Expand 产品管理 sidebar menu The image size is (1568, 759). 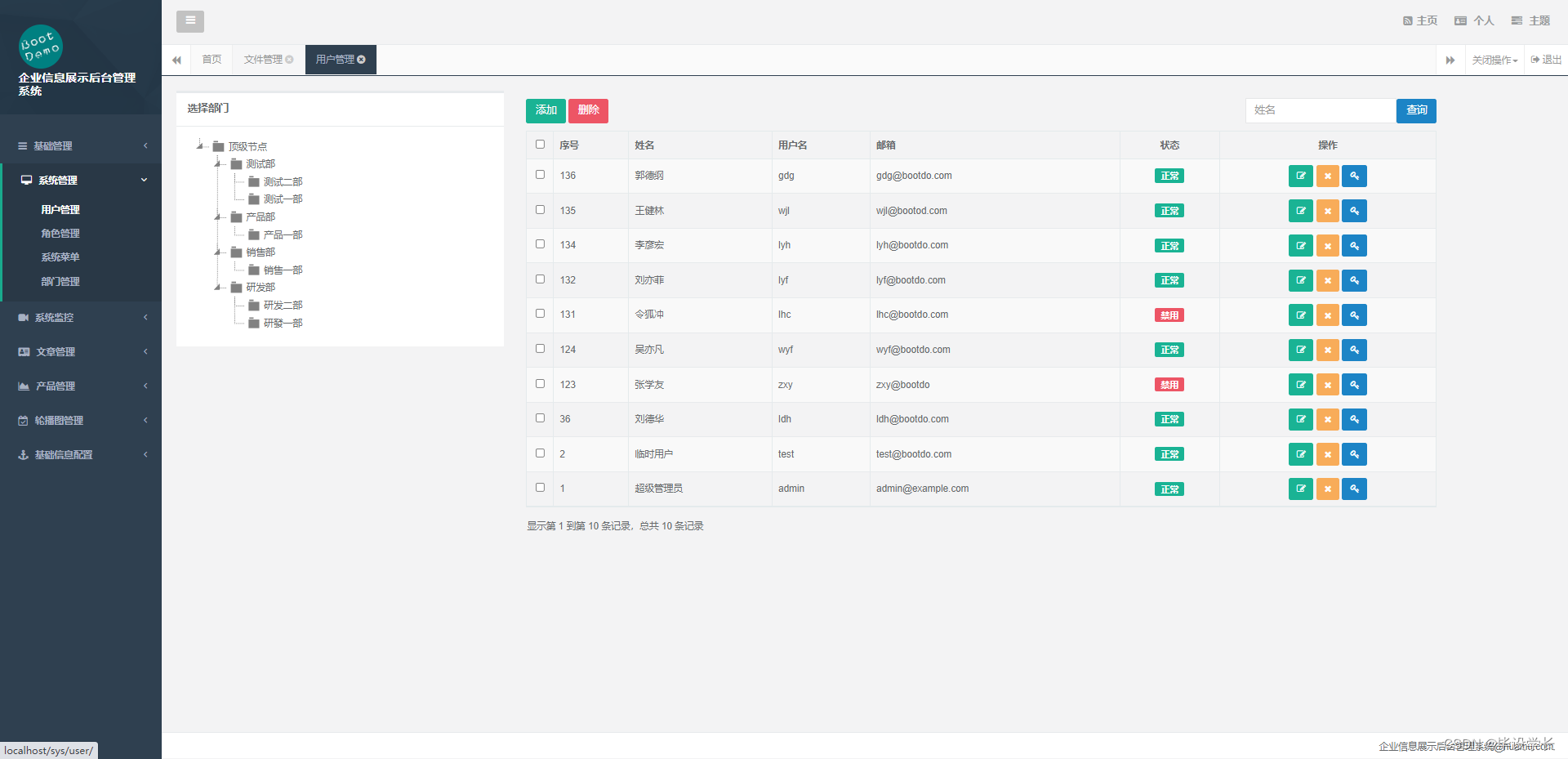click(x=81, y=386)
